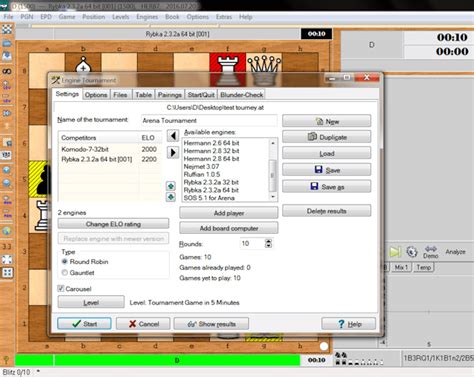Screen dimensions: 474x377
Task: Click the lower magnifier icon in the left toolbar
Action: point(7,183)
